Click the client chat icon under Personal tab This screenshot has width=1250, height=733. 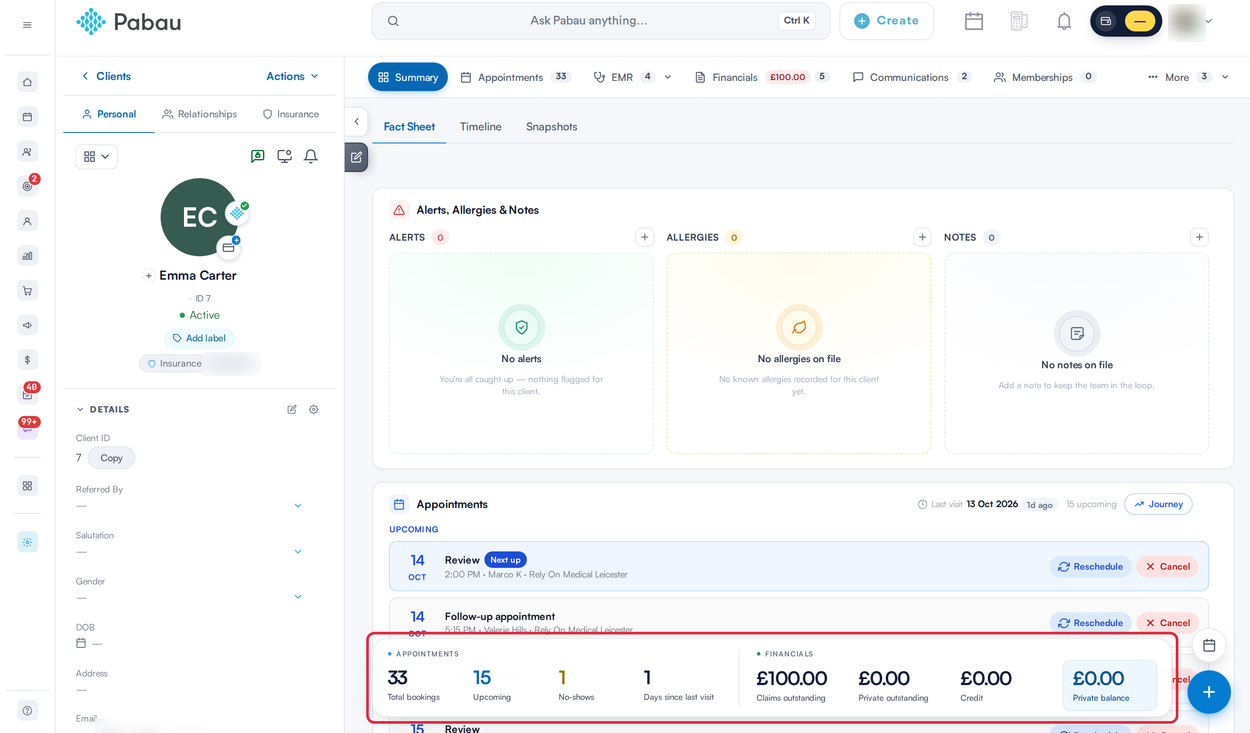point(258,156)
